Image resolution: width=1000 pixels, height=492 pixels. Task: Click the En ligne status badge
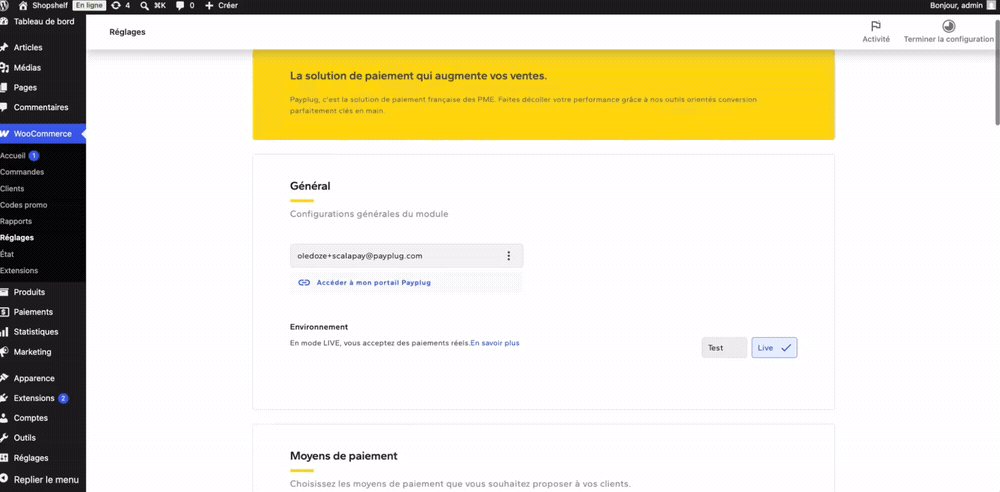pos(89,6)
